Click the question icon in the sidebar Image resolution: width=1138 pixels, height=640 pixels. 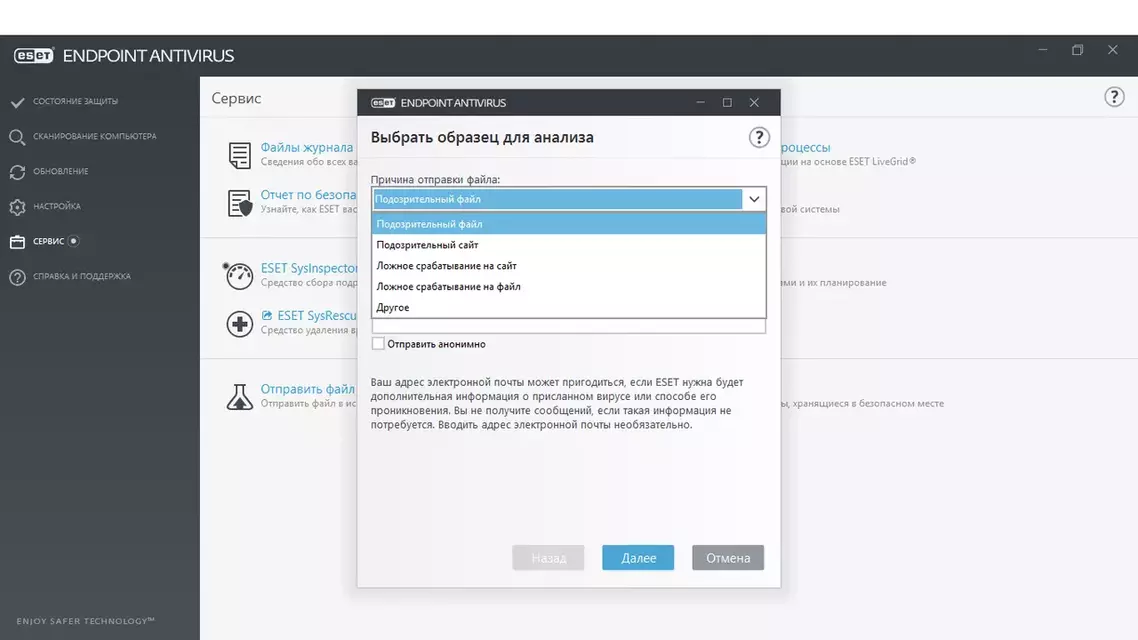[17, 277]
